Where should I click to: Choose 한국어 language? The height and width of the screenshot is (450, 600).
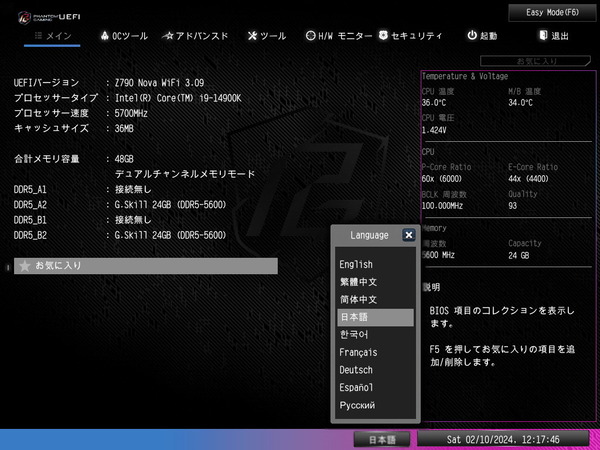tap(375, 335)
